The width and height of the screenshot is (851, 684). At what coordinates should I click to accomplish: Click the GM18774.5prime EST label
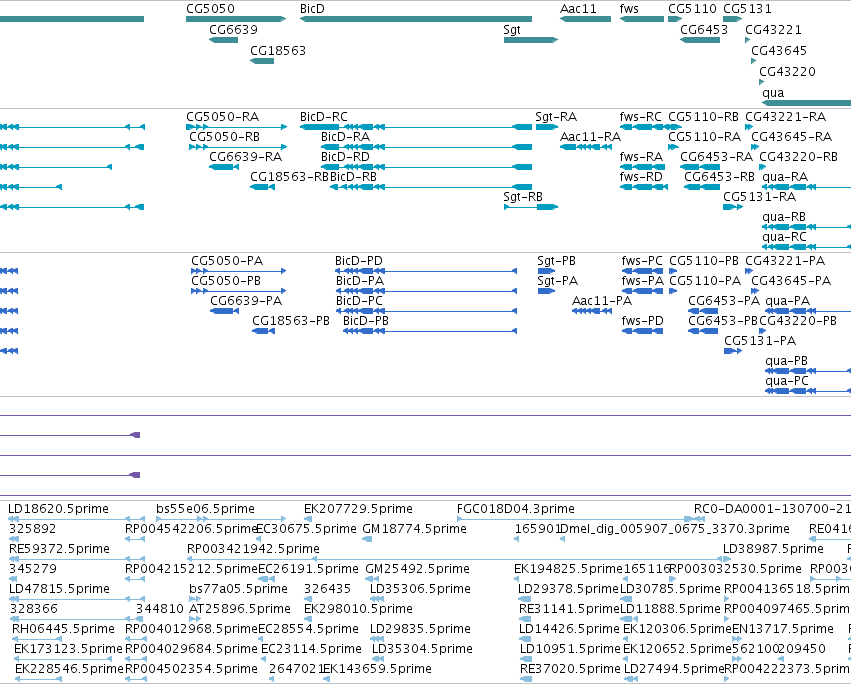(x=415, y=529)
